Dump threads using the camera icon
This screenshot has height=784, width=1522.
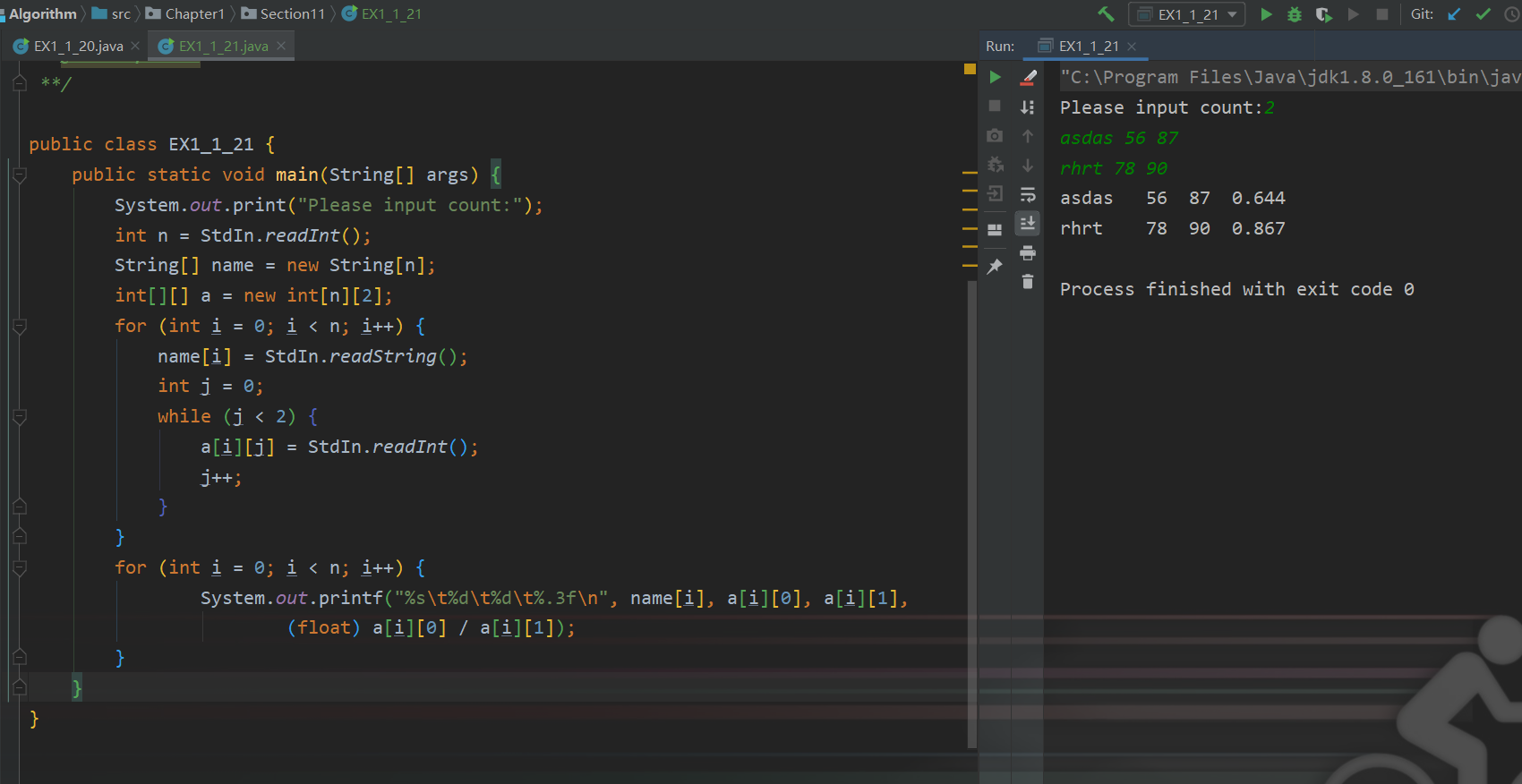995,135
